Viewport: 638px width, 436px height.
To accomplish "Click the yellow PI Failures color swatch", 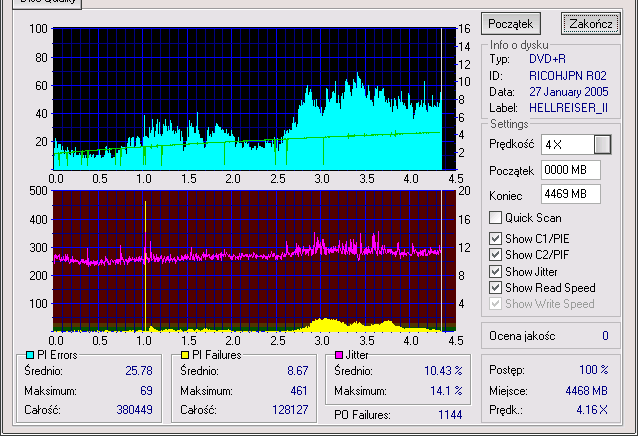I will [185, 355].
